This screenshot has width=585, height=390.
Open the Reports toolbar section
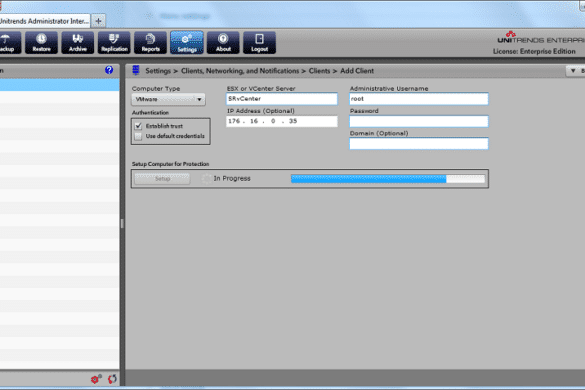pos(150,43)
